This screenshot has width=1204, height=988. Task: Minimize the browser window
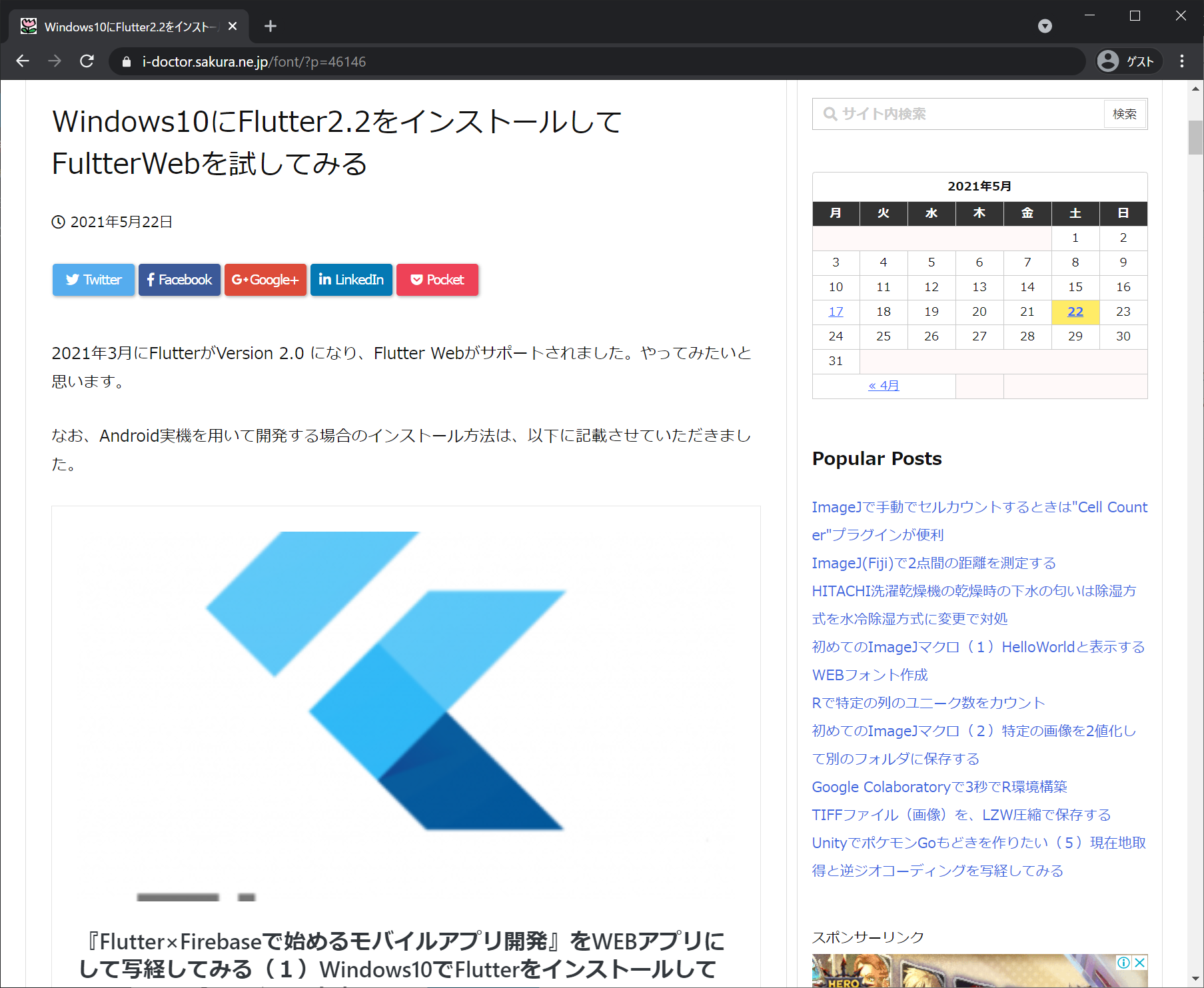click(x=1090, y=15)
